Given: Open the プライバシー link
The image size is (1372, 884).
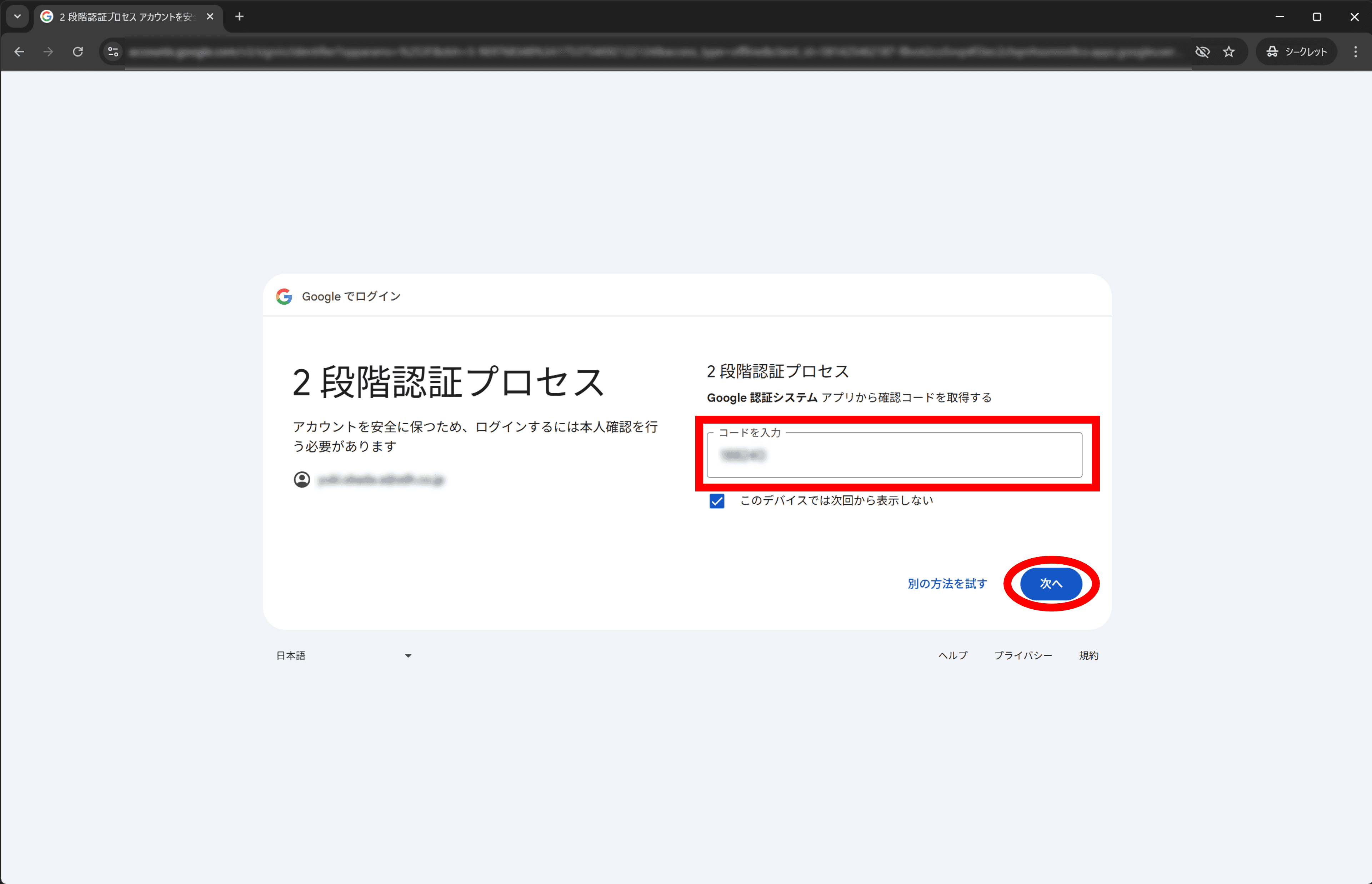Looking at the screenshot, I should pyautogui.click(x=1023, y=655).
